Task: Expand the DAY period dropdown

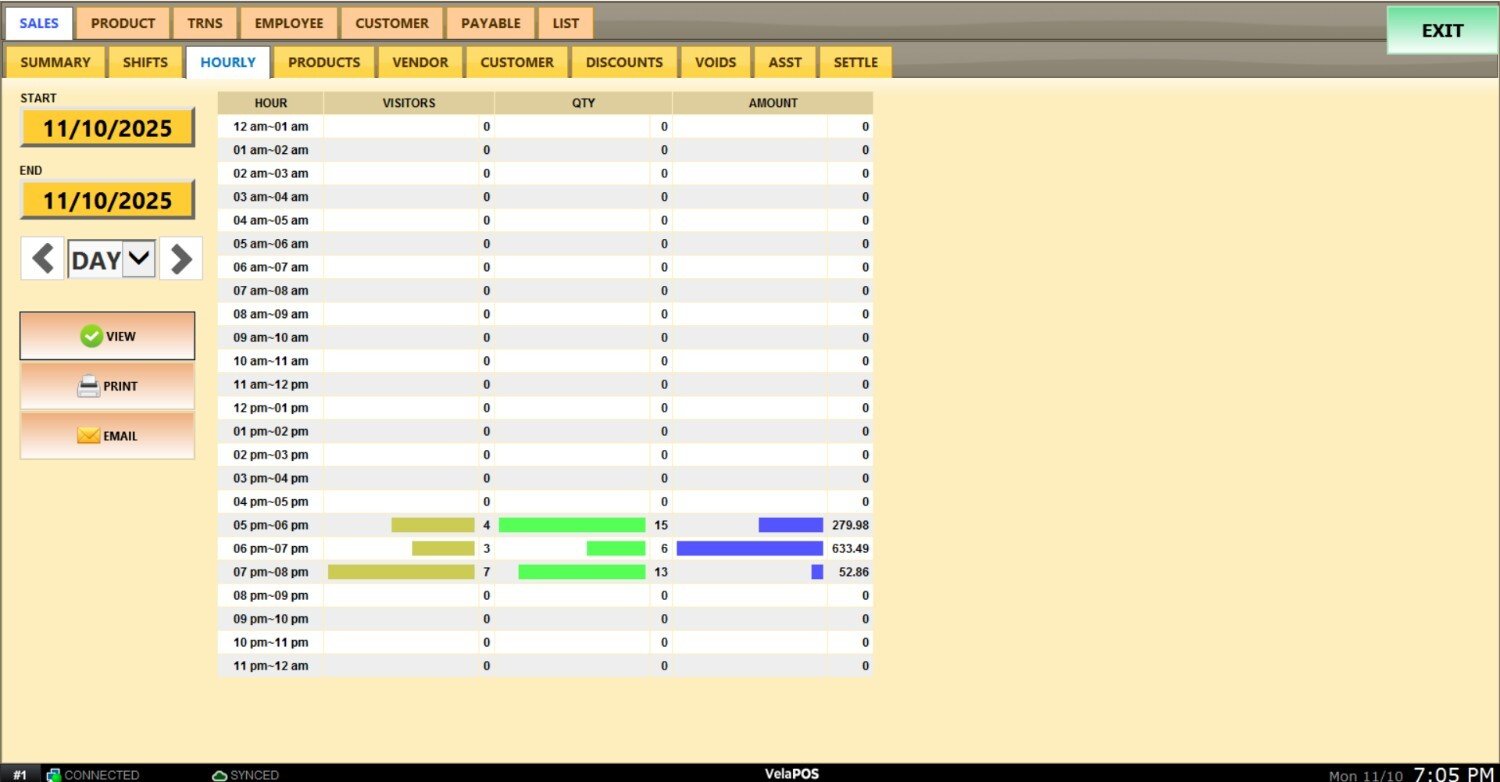Action: tap(139, 259)
